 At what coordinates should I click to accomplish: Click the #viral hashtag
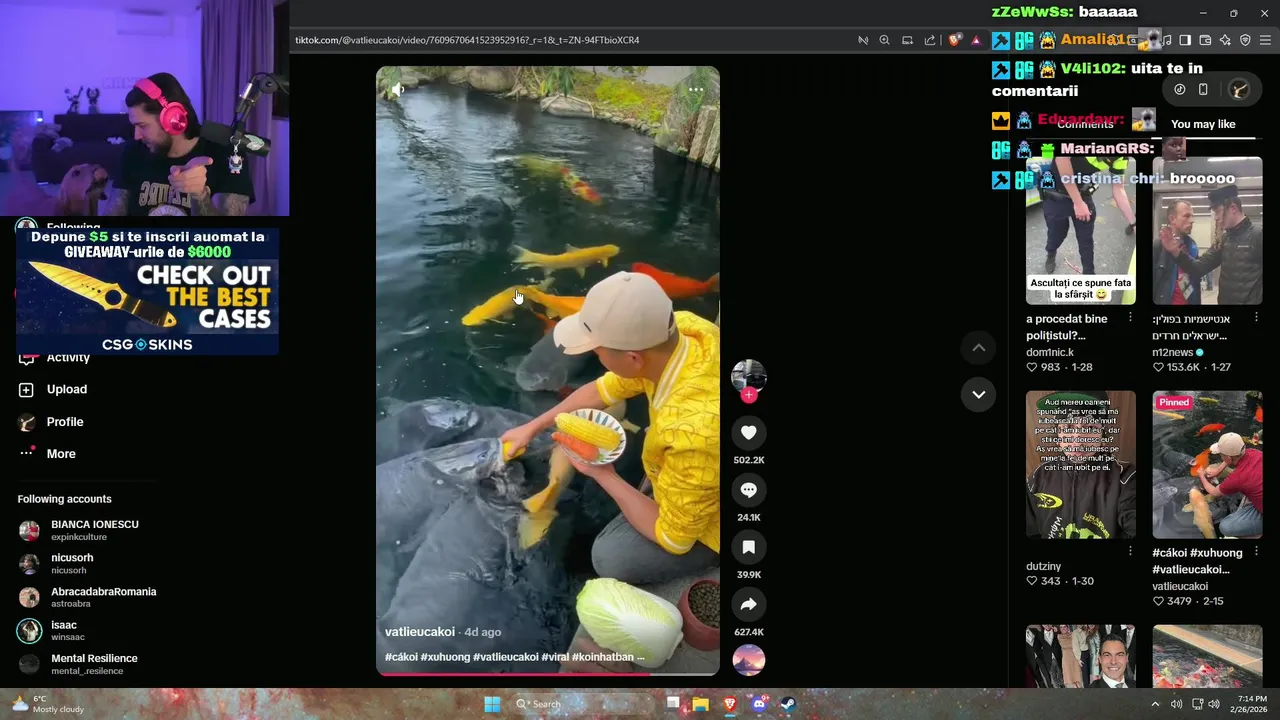click(555, 657)
